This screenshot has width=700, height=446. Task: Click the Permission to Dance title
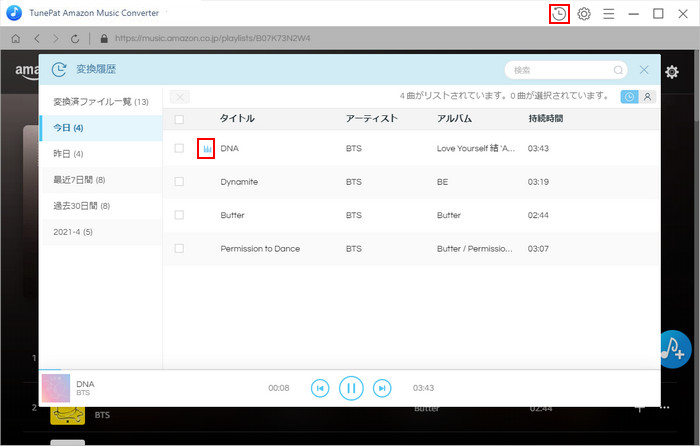point(260,249)
